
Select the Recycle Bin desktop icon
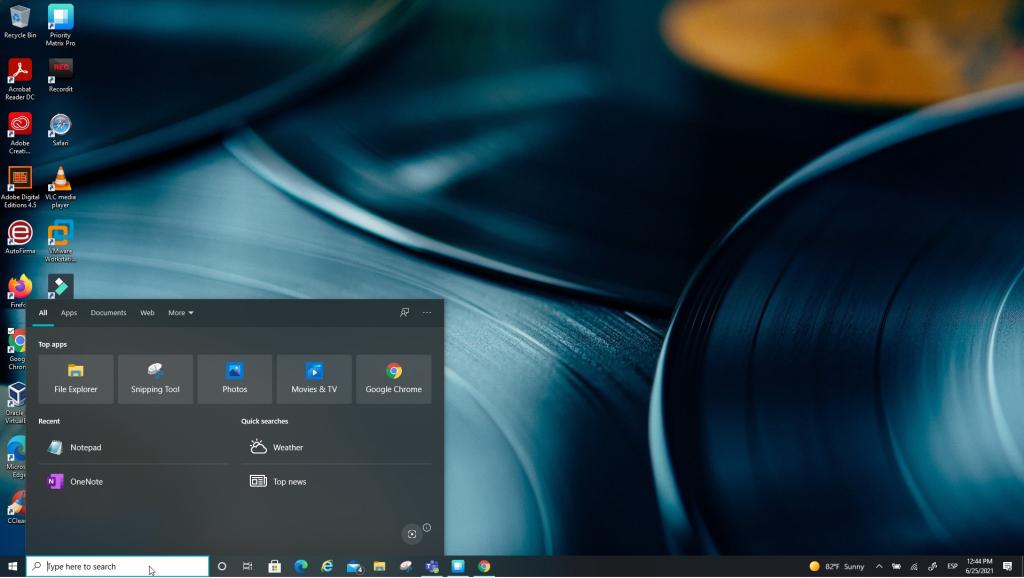[20, 22]
